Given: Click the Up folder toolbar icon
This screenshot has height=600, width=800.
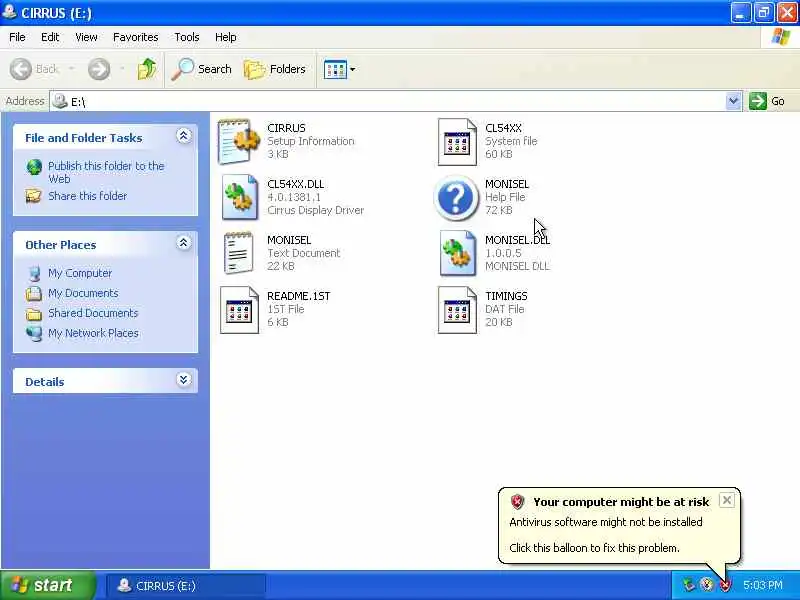Looking at the screenshot, I should point(147,69).
